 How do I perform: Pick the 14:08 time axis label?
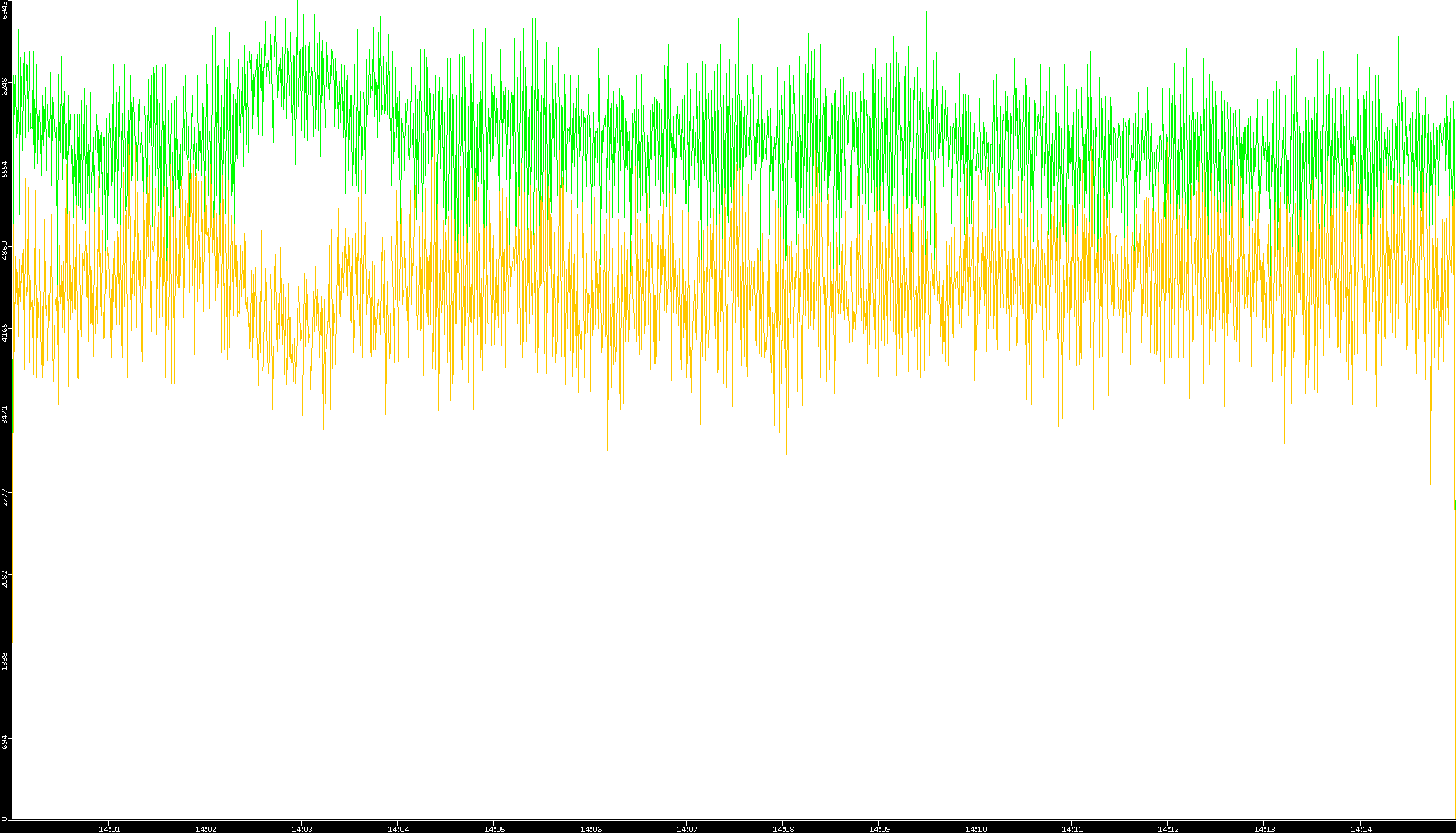click(x=783, y=829)
